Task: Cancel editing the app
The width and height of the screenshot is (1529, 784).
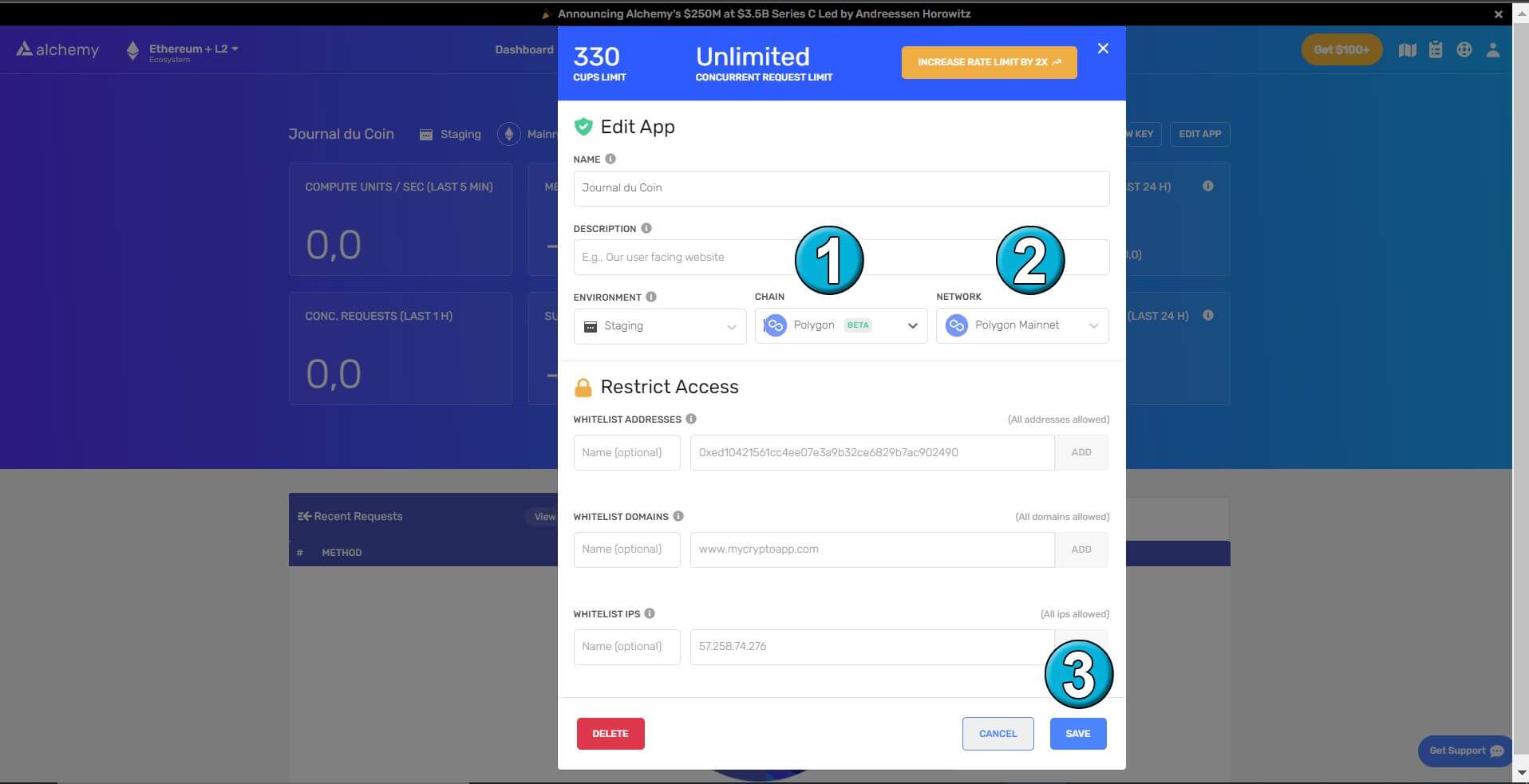Action: tap(998, 734)
